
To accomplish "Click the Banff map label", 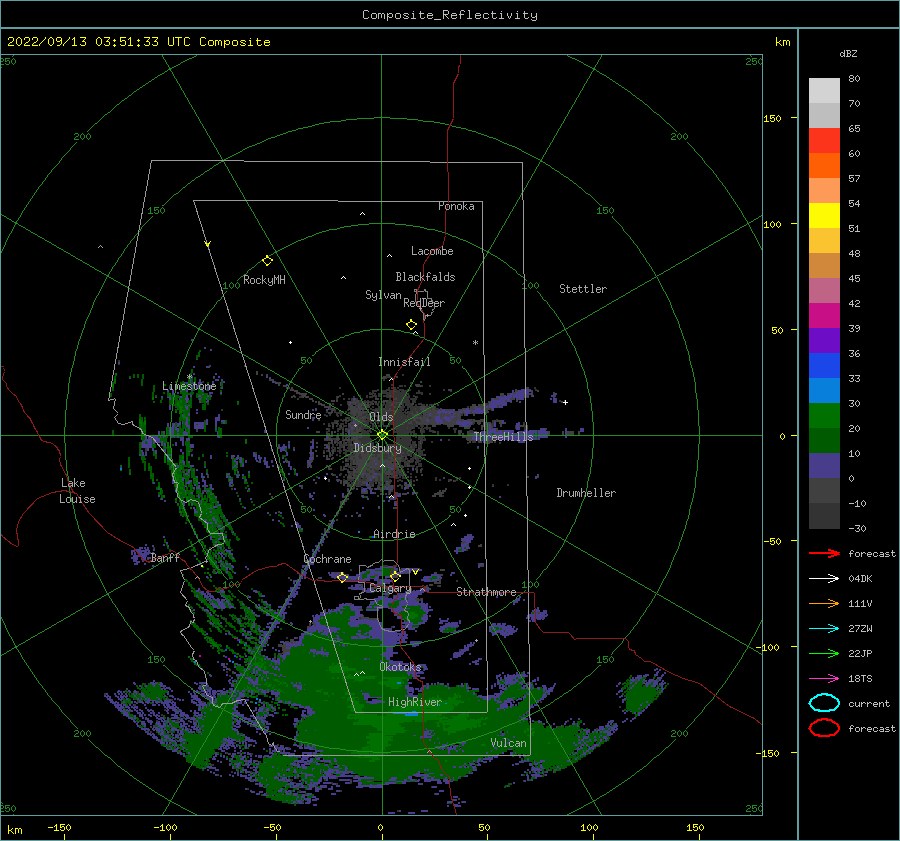I will [165, 557].
